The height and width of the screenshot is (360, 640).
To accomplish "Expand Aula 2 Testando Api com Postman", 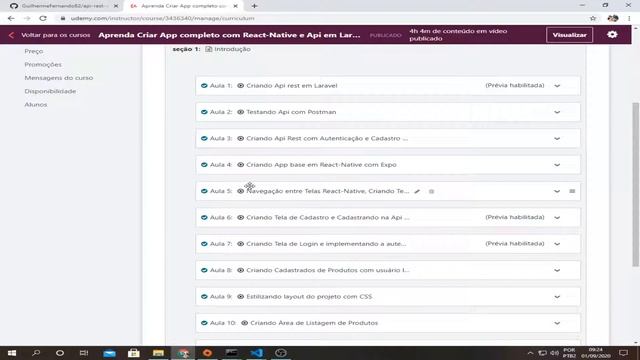I will tap(557, 112).
